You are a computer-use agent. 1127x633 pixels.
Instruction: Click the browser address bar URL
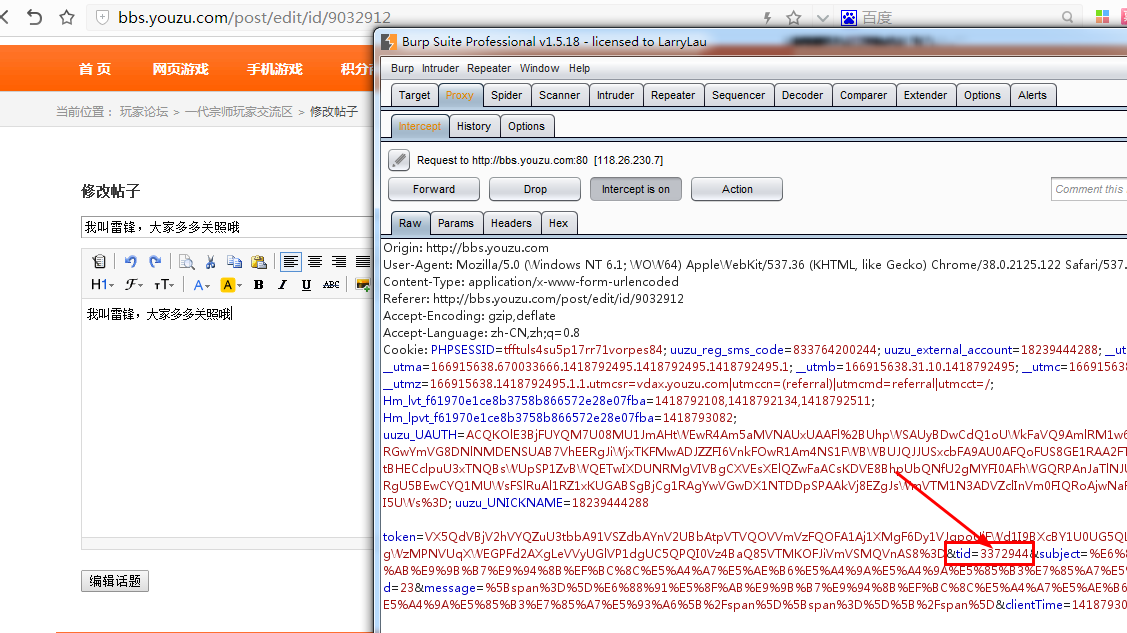point(254,17)
